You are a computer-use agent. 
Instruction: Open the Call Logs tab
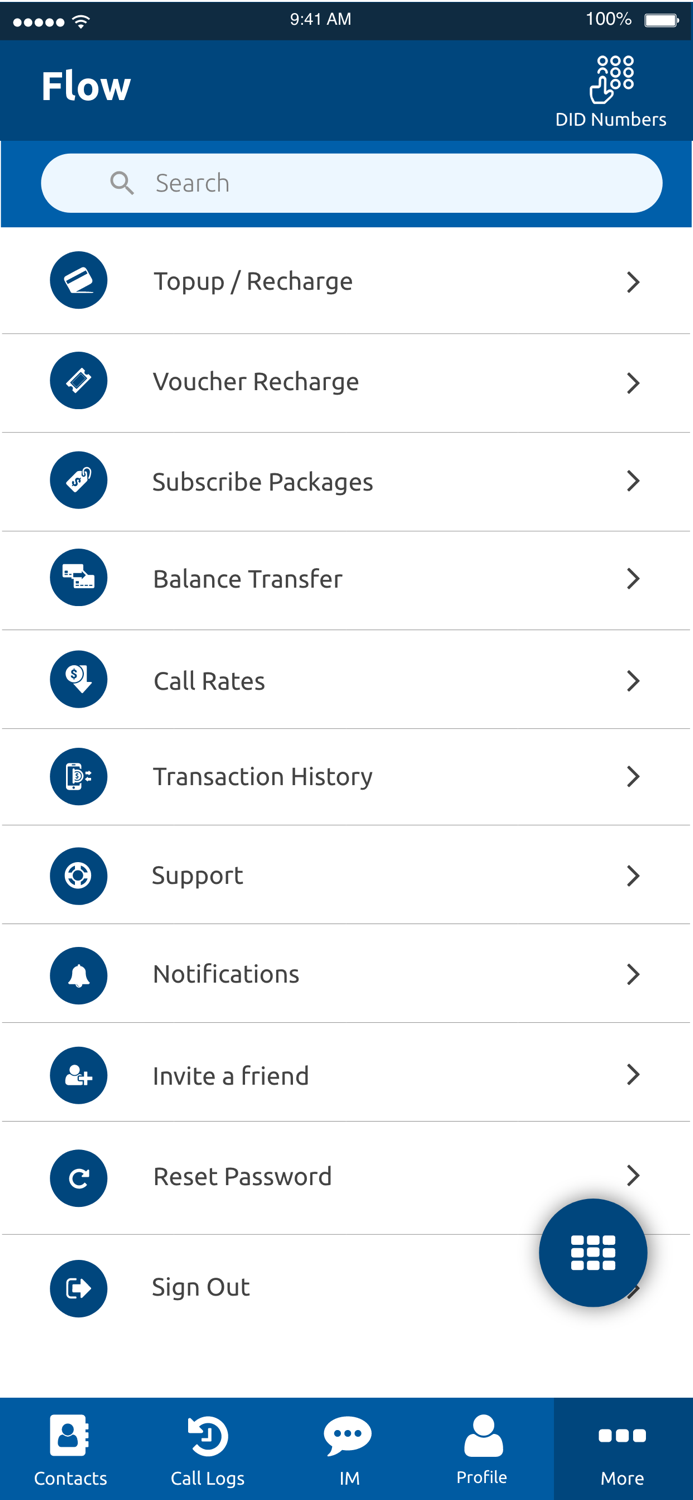coord(207,1447)
